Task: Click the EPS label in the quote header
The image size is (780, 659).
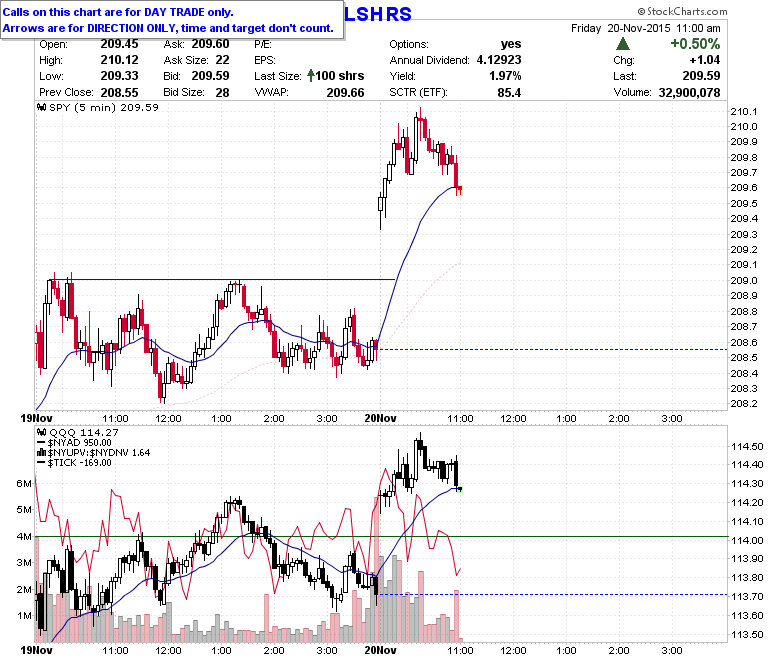Action: click(264, 60)
